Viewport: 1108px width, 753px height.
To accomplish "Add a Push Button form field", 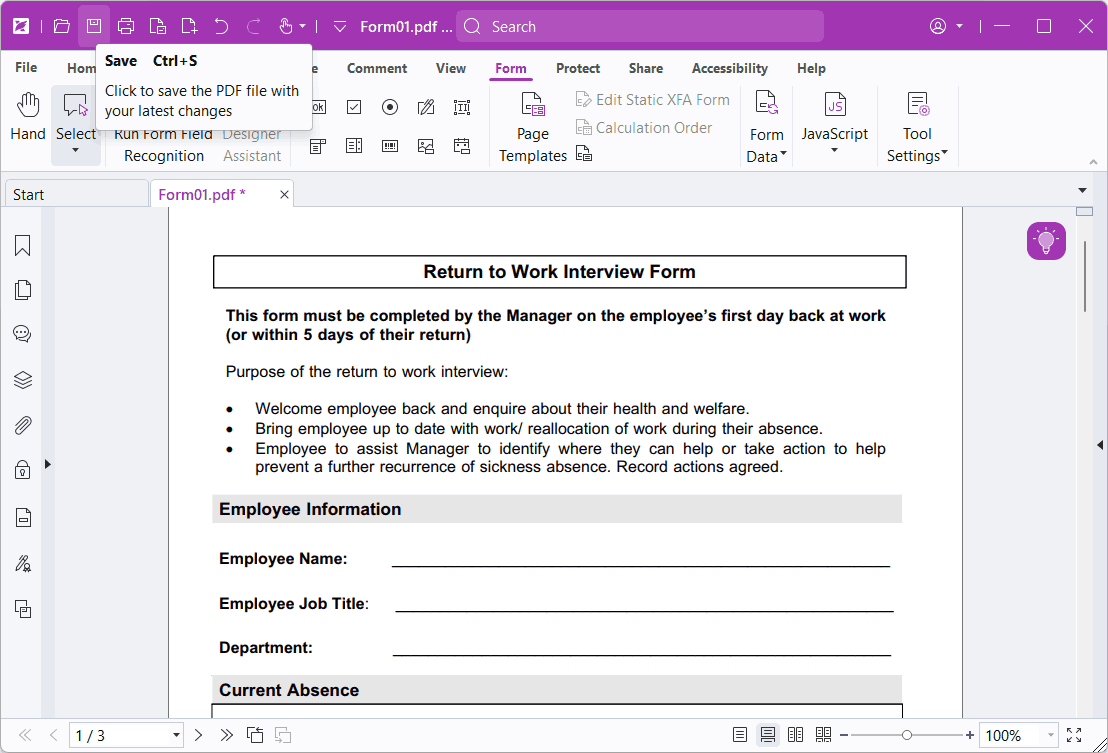I will pyautogui.click(x=318, y=106).
